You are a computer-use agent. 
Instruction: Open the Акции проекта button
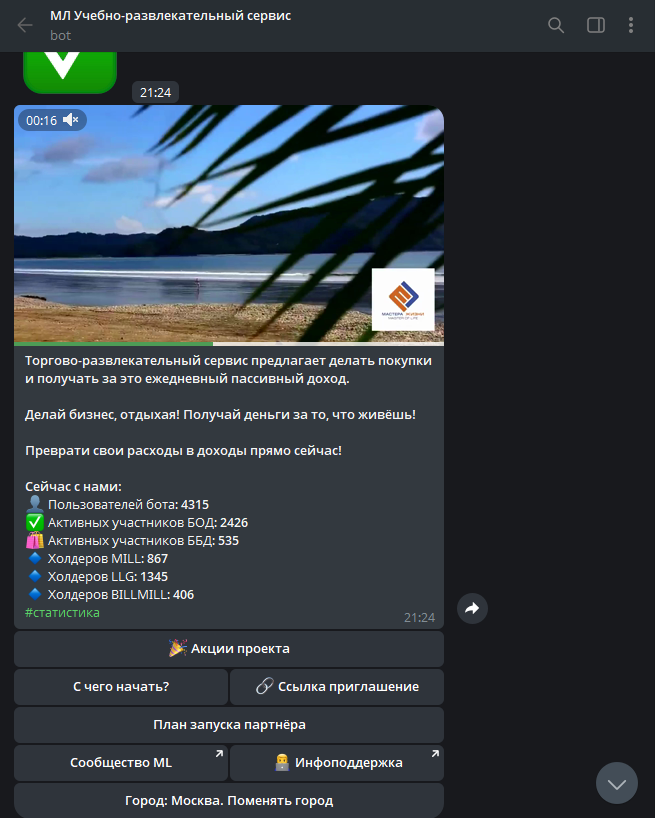[229, 648]
